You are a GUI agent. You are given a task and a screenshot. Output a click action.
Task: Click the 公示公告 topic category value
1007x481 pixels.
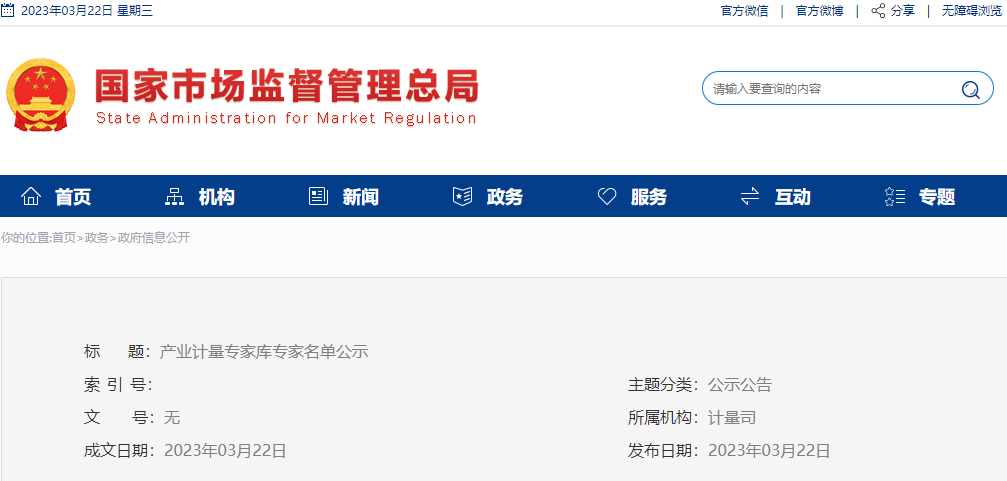click(x=740, y=385)
